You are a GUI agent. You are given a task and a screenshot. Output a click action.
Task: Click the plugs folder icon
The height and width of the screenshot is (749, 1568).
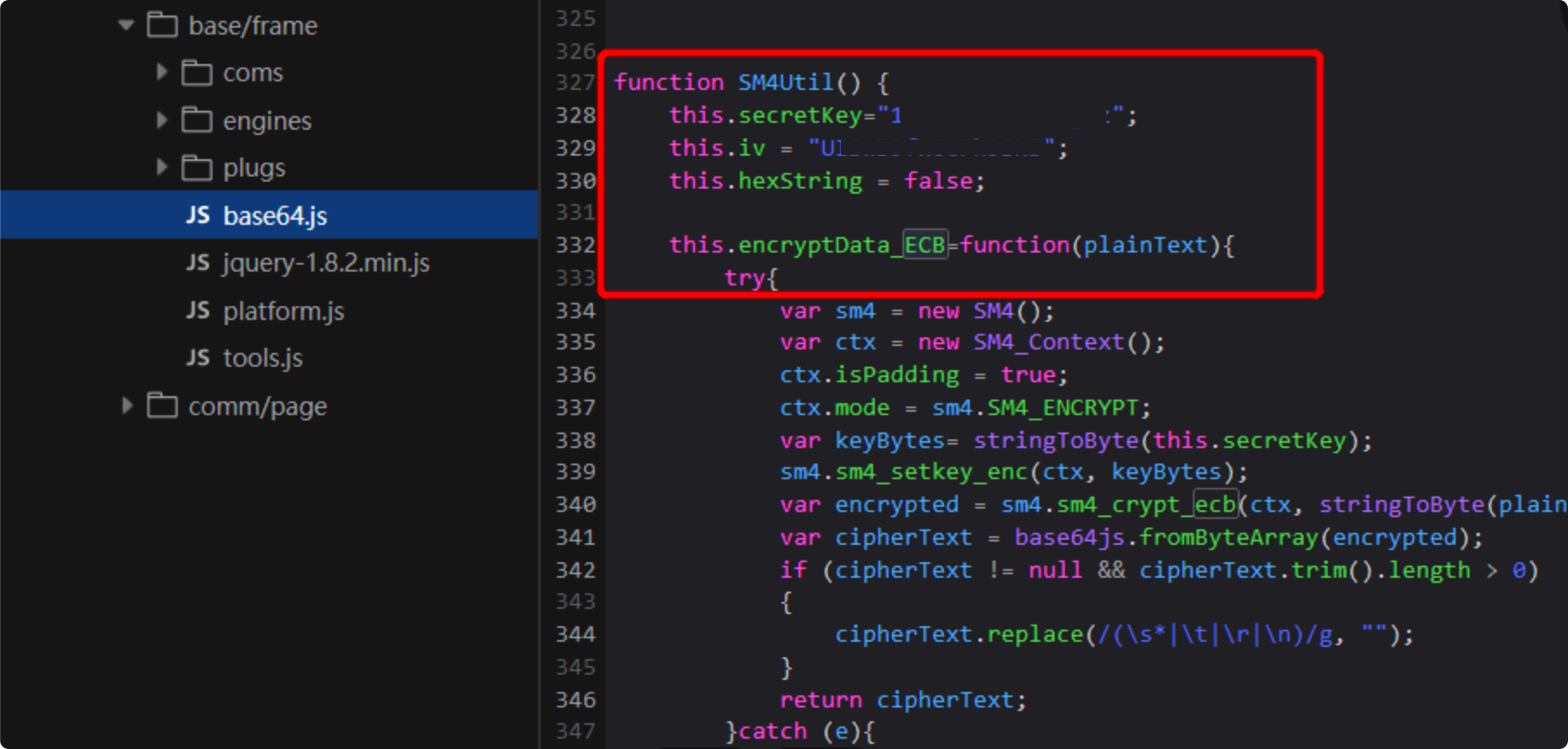[x=196, y=168]
